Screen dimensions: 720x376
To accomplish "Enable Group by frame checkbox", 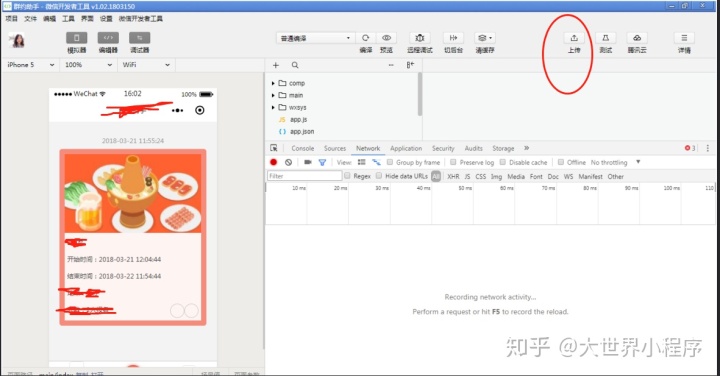I will pos(390,162).
